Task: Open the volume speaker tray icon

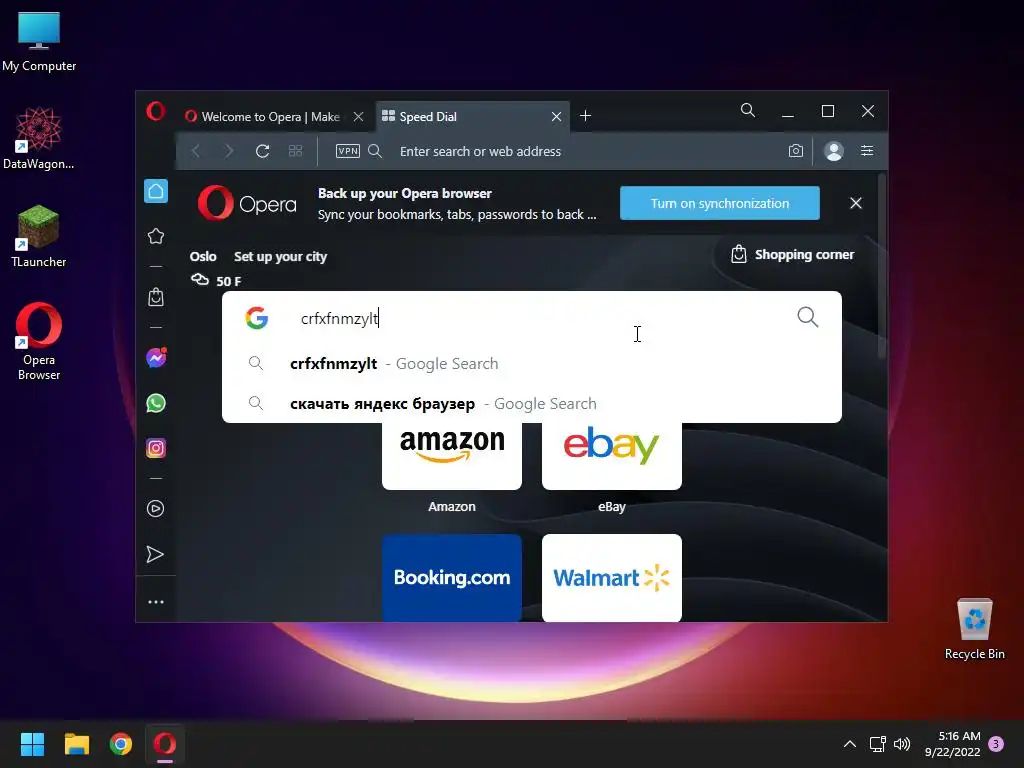Action: coord(902,744)
